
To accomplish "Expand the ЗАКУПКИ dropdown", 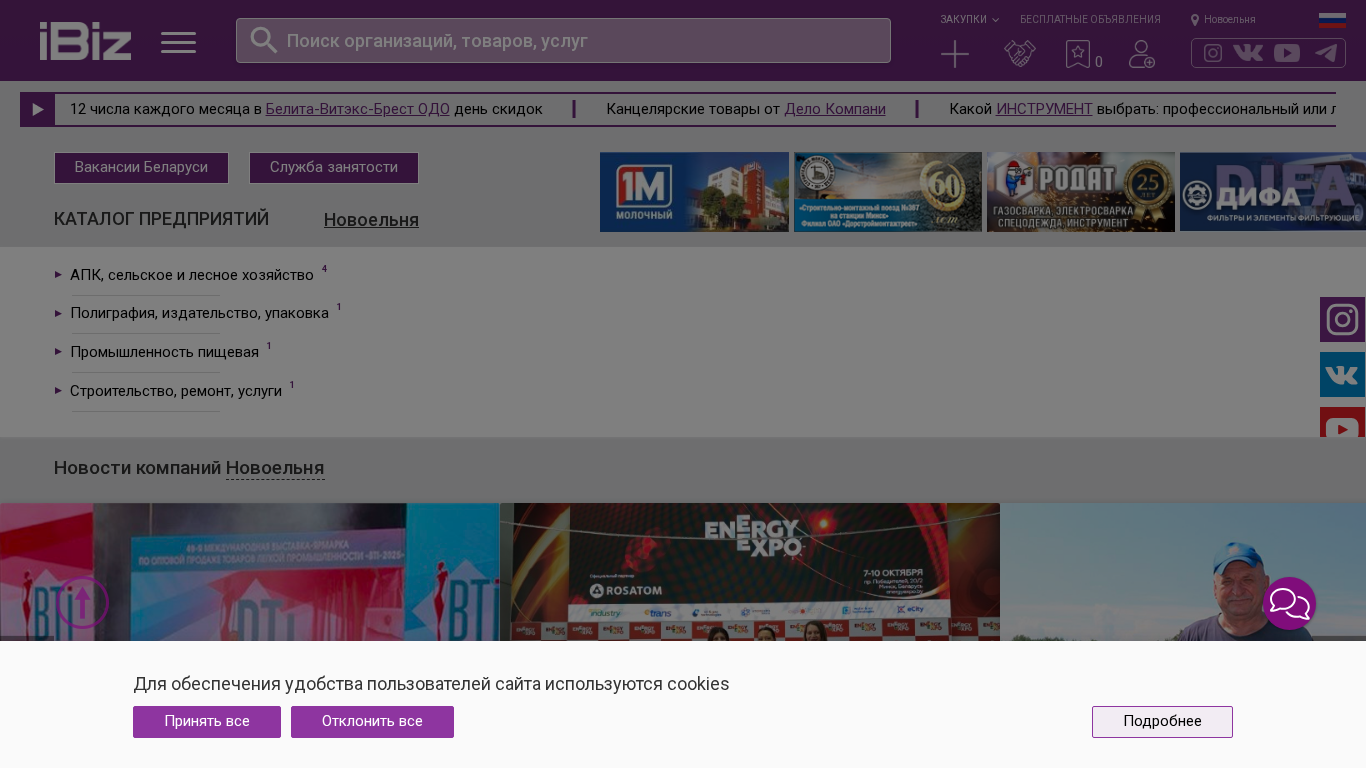I will pyautogui.click(x=969, y=19).
